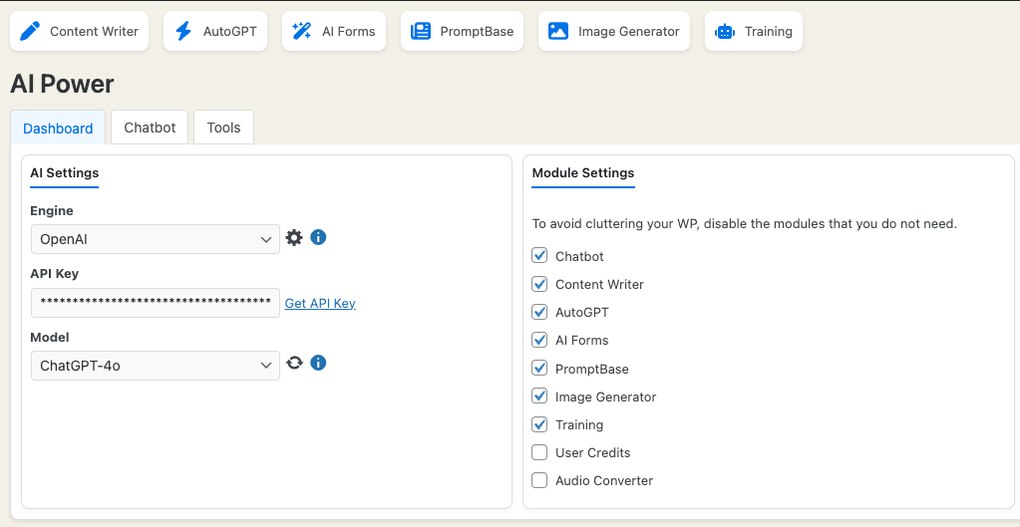This screenshot has height=527, width=1020.
Task: Click the AI Forms magic wand icon
Action: click(x=301, y=31)
